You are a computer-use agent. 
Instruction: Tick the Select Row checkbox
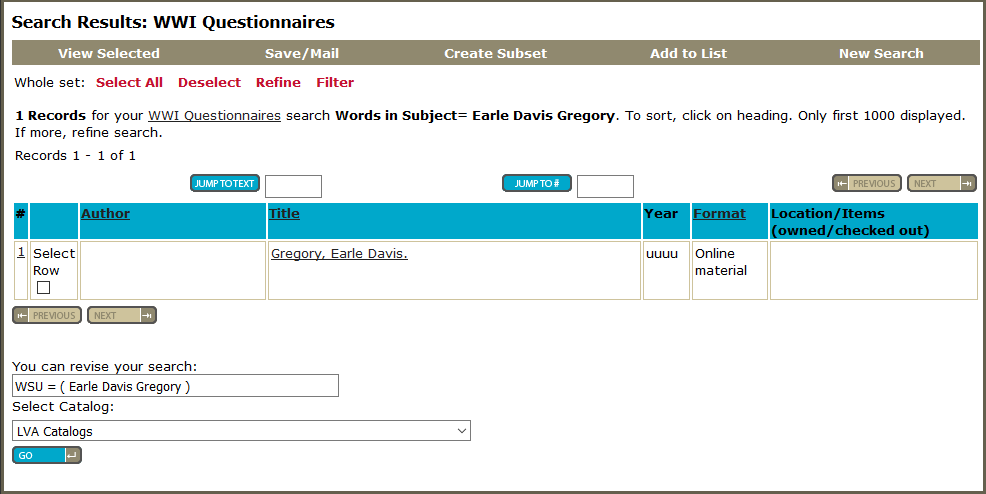tap(43, 288)
